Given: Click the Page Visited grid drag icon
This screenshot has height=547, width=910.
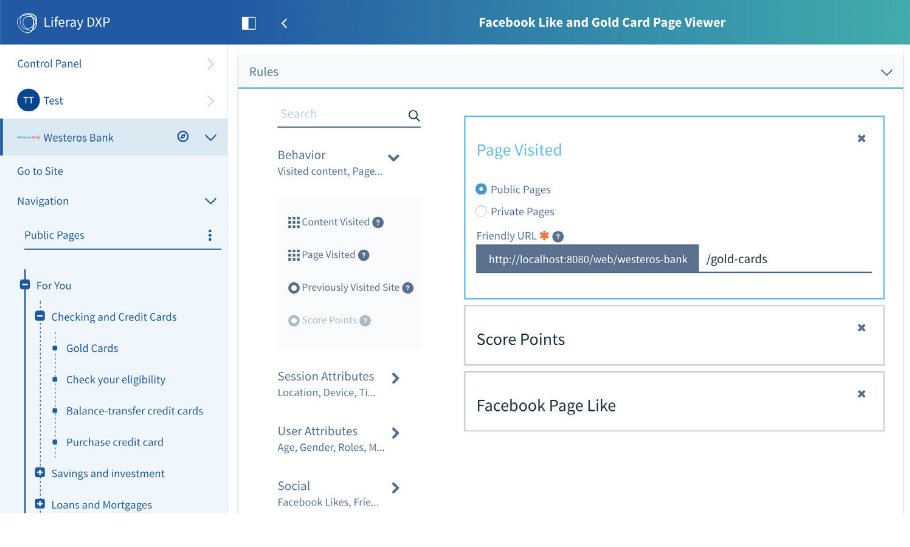Looking at the screenshot, I should 294,255.
